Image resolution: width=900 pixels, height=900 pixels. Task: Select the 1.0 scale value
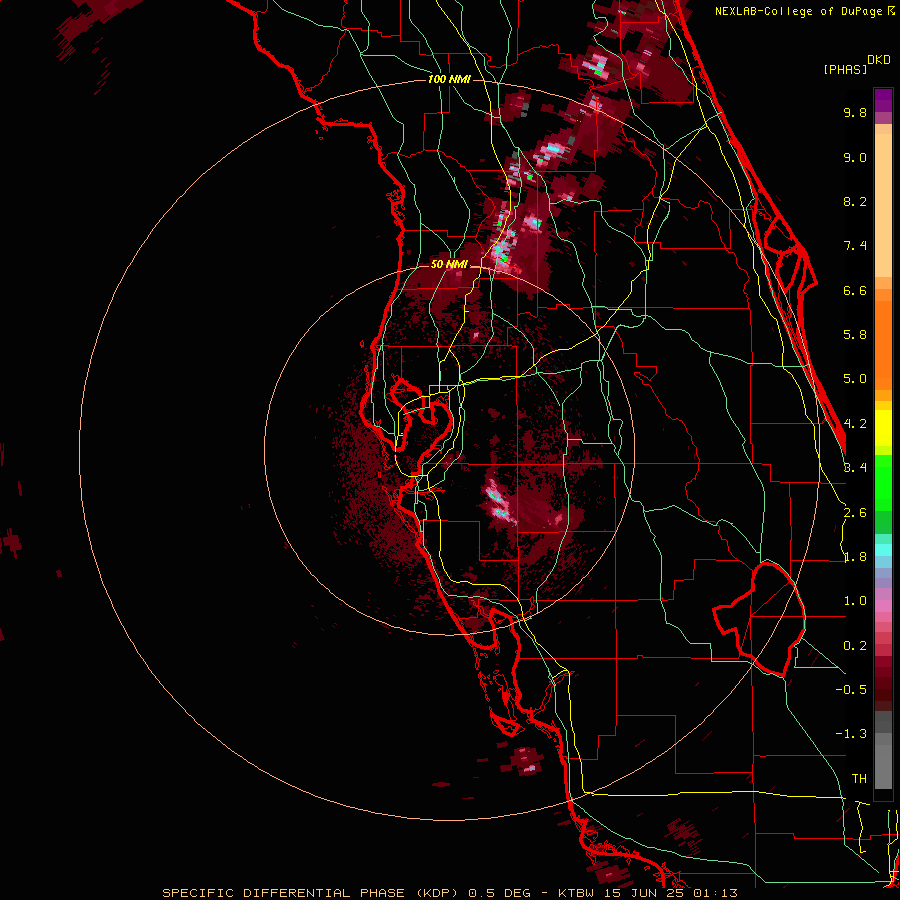[855, 601]
